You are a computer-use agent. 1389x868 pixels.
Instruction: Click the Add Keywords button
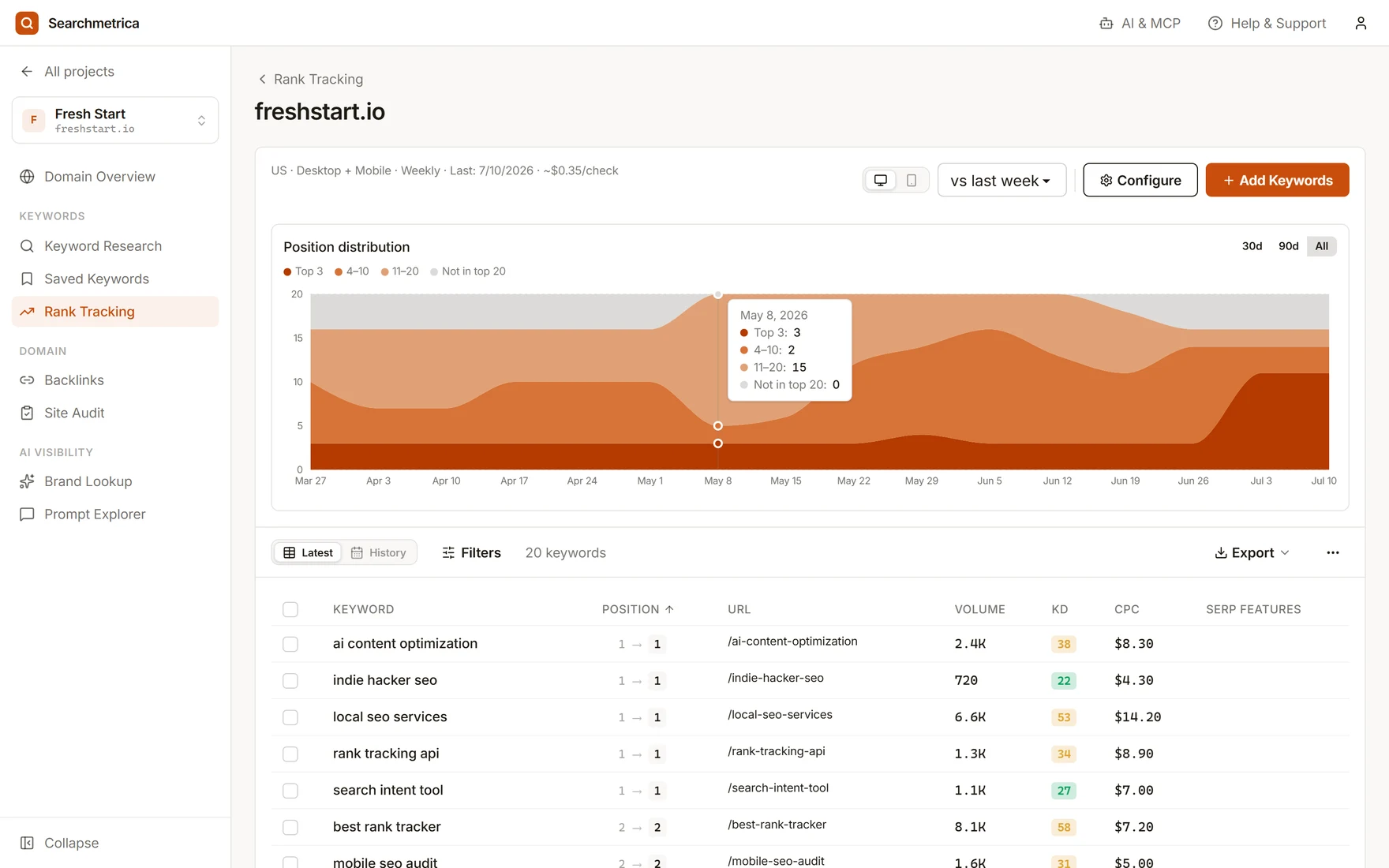(x=1277, y=180)
